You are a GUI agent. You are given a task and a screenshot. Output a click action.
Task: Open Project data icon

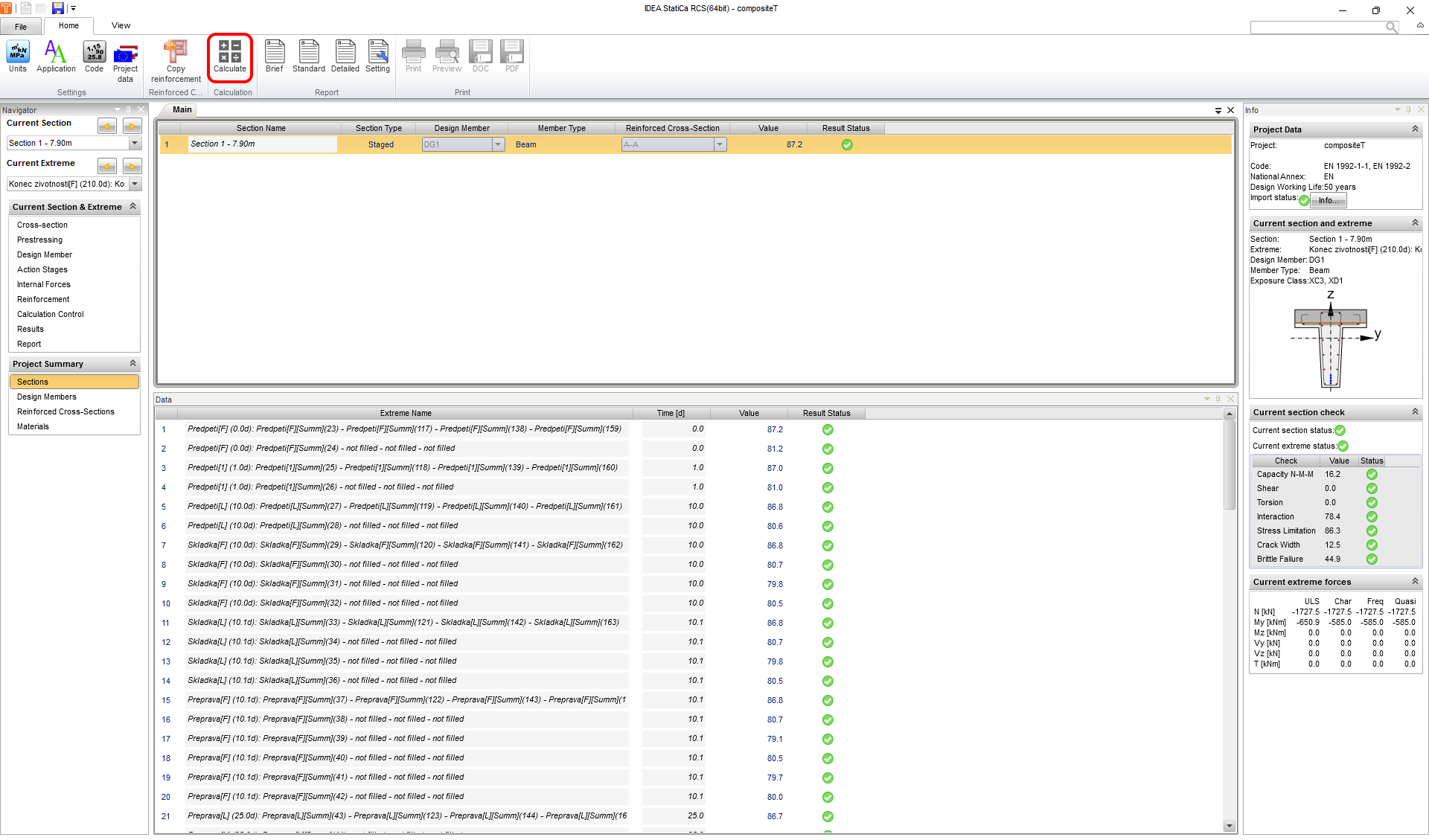[125, 60]
